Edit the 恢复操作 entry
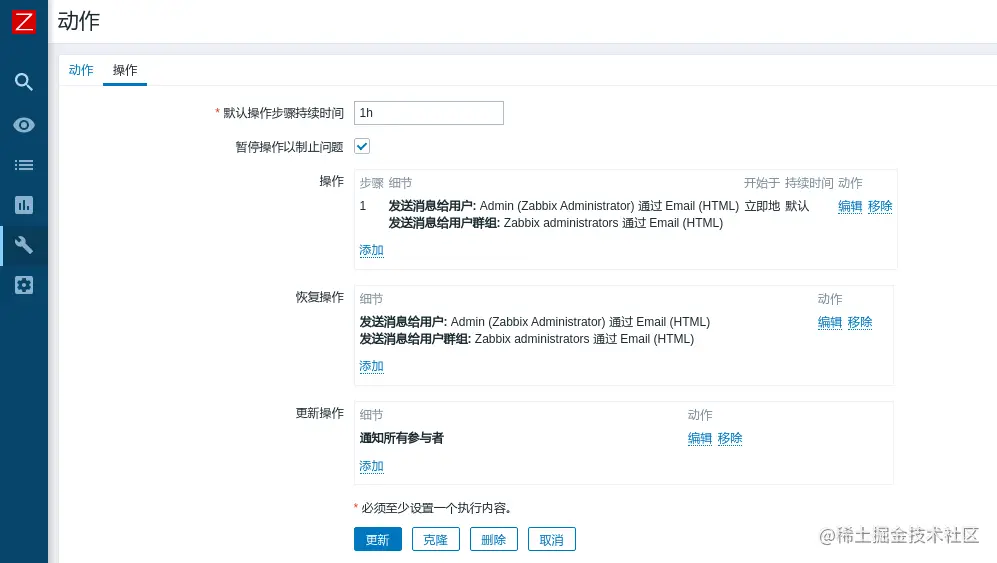This screenshot has height=563, width=997. [830, 322]
